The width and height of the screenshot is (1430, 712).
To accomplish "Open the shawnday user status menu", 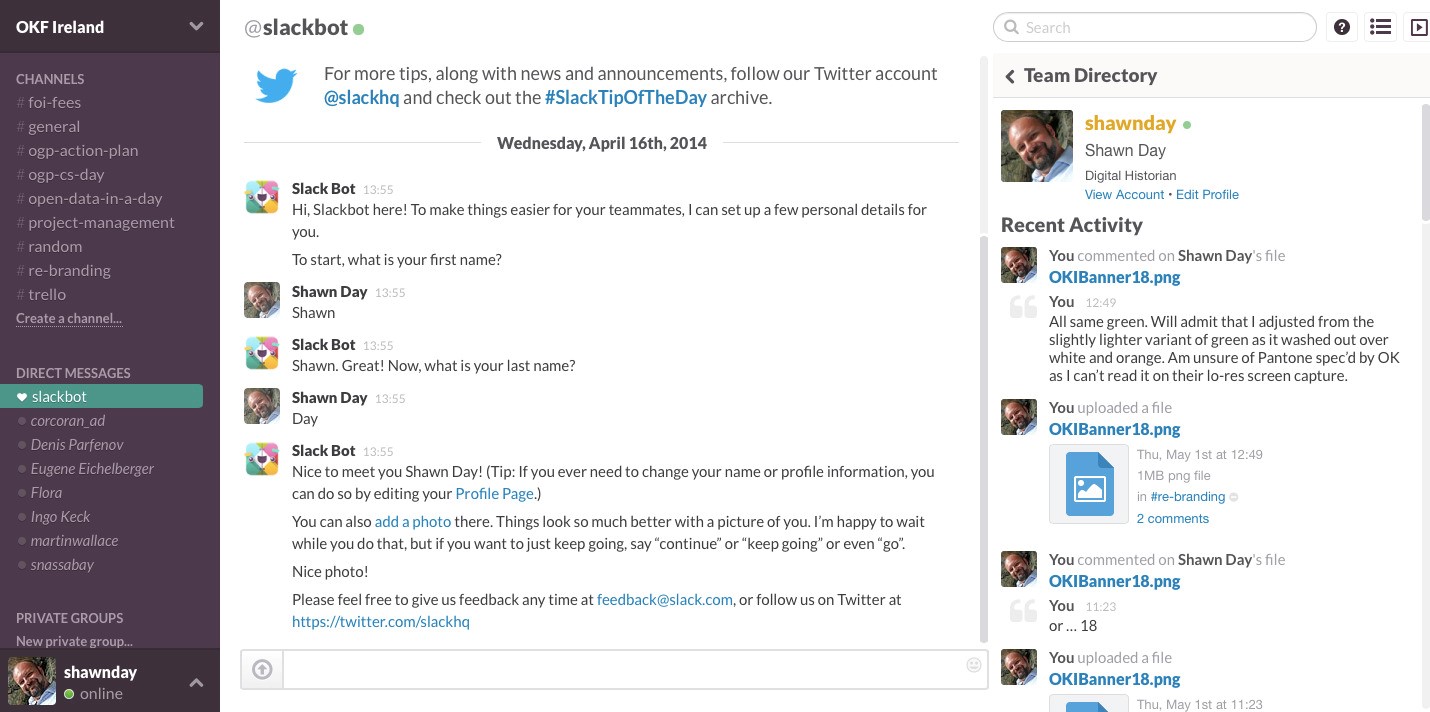I will 196,682.
